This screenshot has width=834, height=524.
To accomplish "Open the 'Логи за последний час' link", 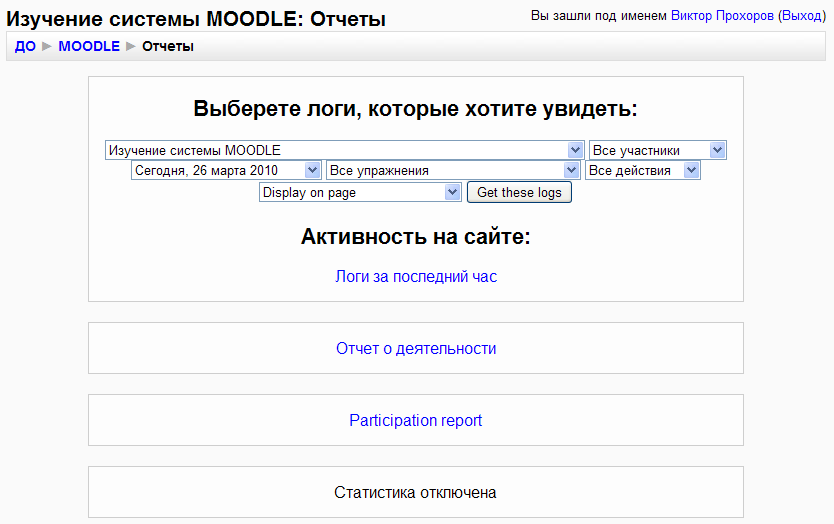I will click(x=416, y=277).
